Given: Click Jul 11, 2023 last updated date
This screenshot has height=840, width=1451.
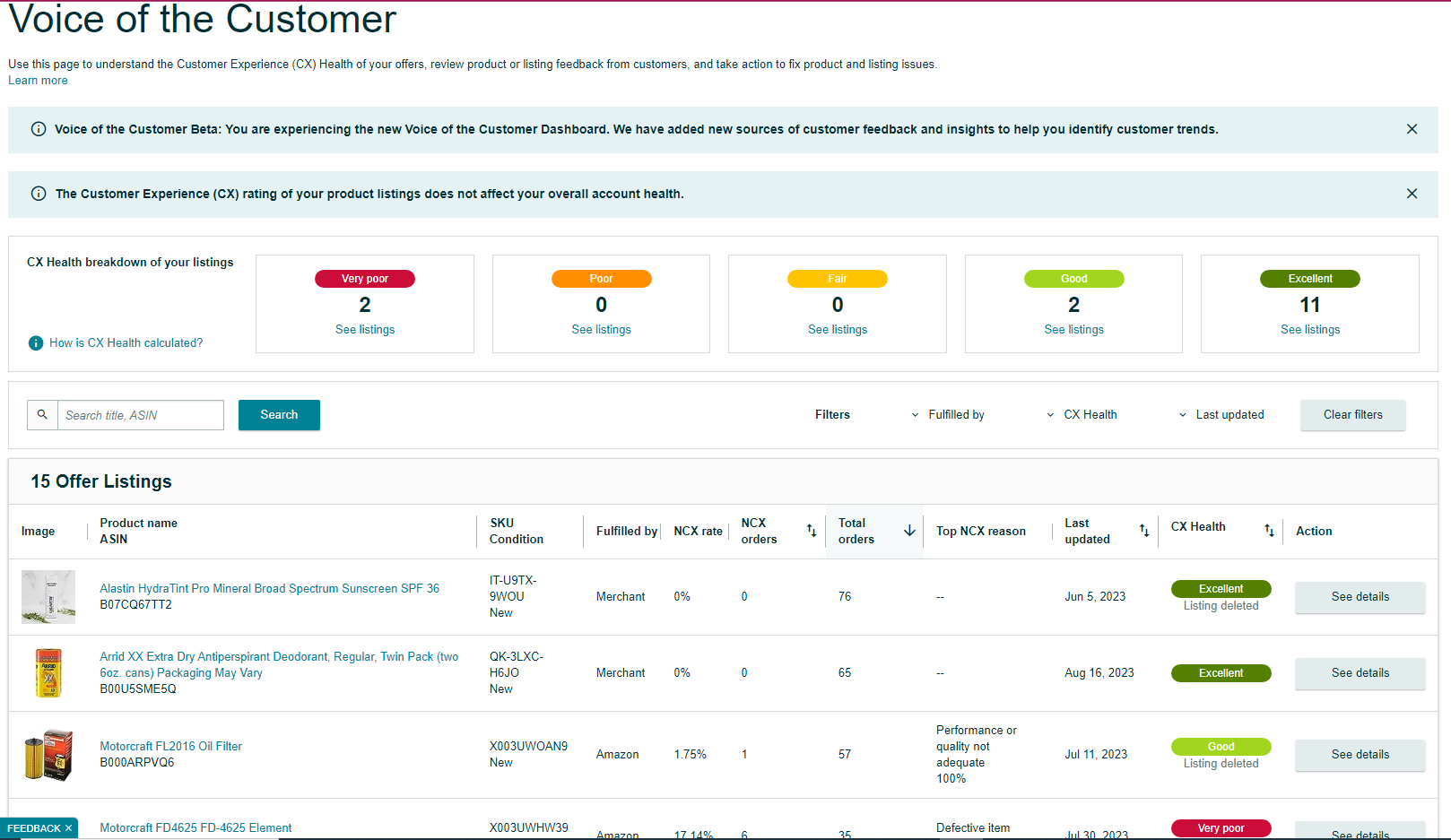Looking at the screenshot, I should (1096, 755).
